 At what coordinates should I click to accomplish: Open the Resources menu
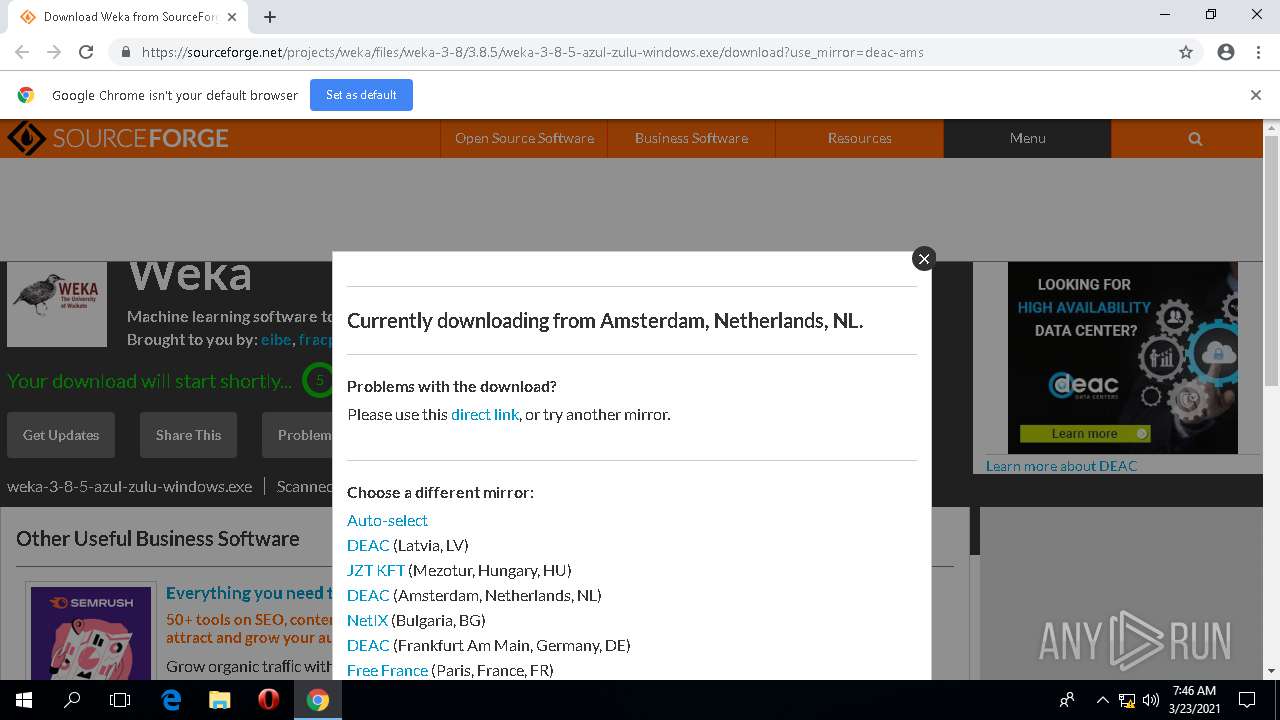pos(859,138)
